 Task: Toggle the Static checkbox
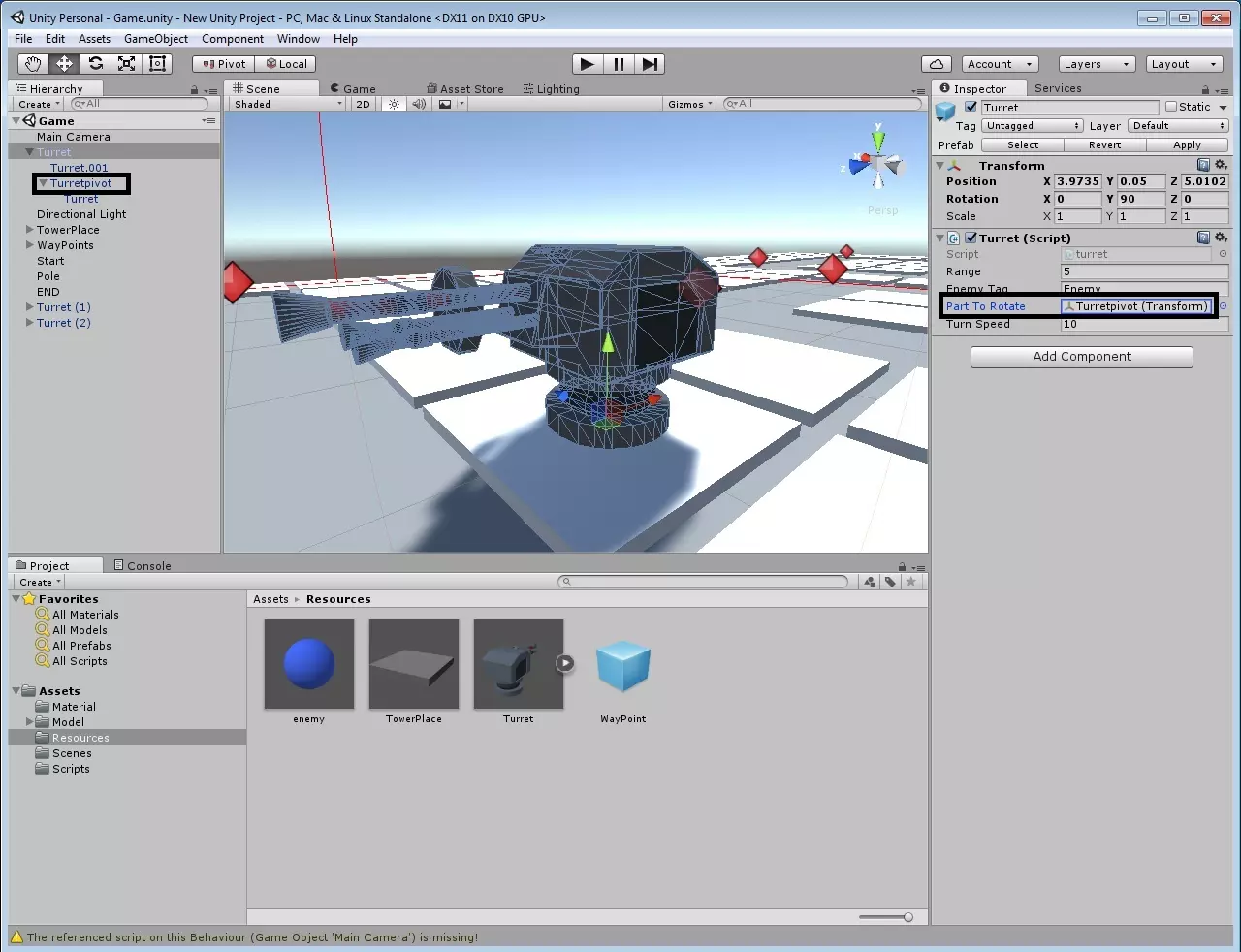click(1171, 107)
